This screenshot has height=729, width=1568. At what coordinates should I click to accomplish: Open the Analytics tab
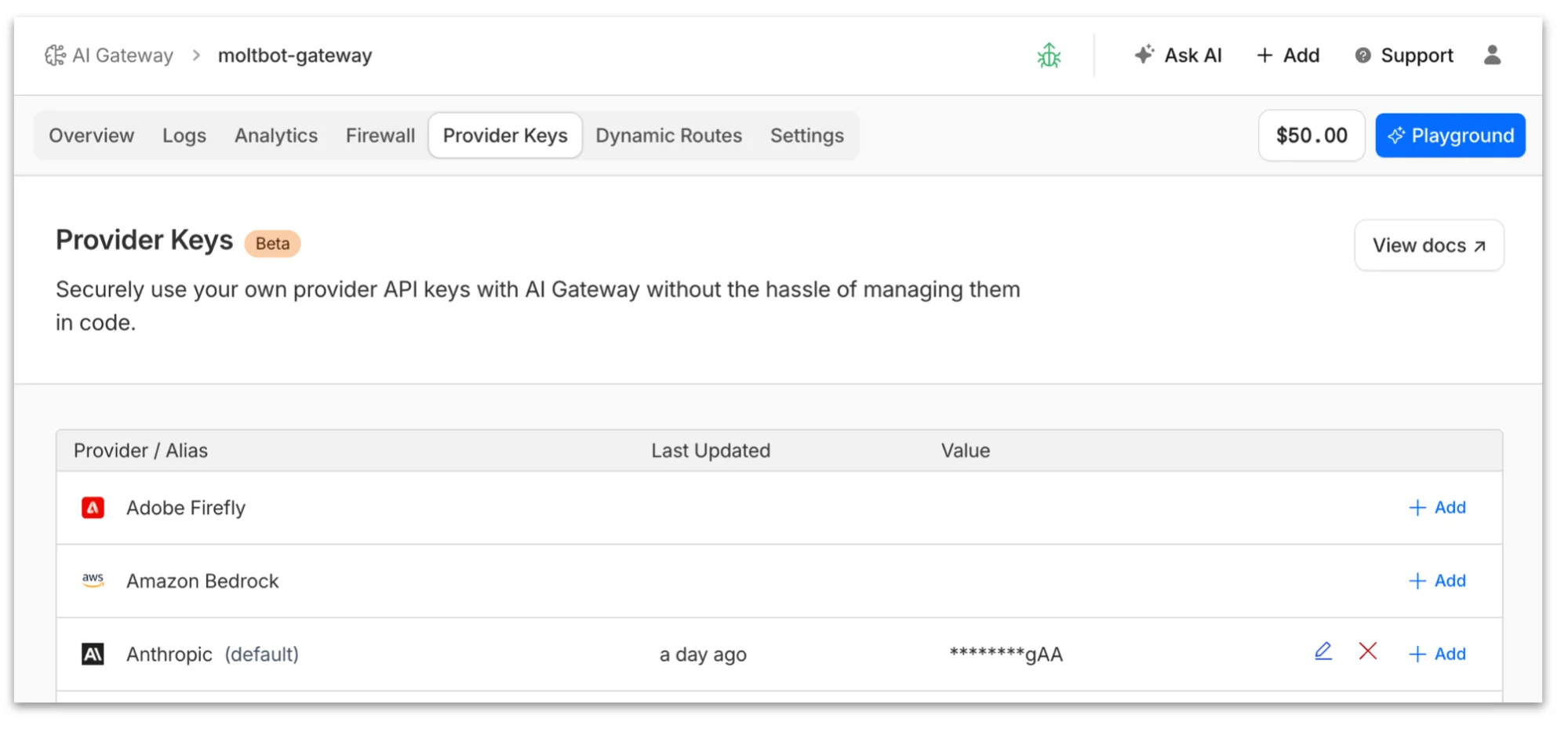point(275,135)
